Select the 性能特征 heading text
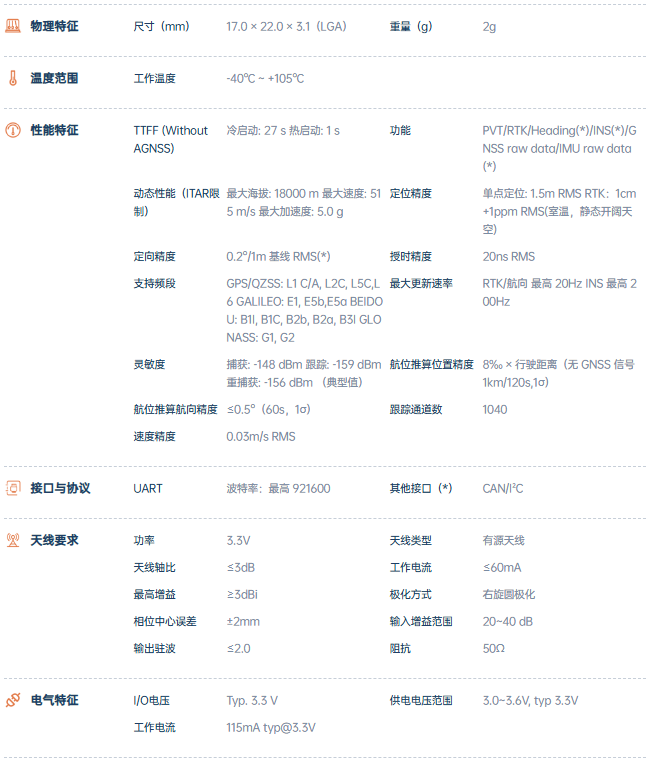Viewport: 647px width, 761px height. (54, 130)
